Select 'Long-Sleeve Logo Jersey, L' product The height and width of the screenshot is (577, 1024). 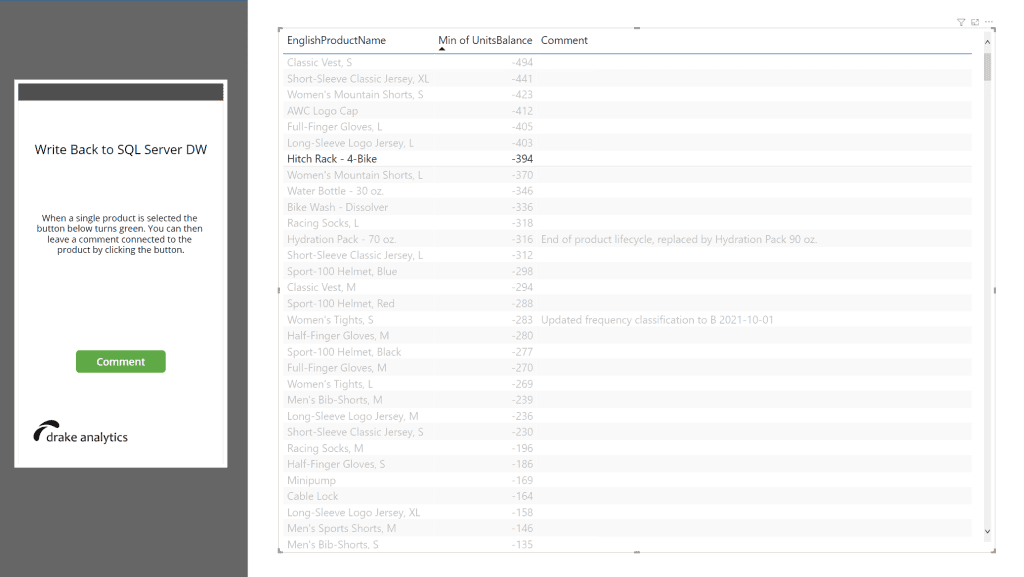(350, 143)
